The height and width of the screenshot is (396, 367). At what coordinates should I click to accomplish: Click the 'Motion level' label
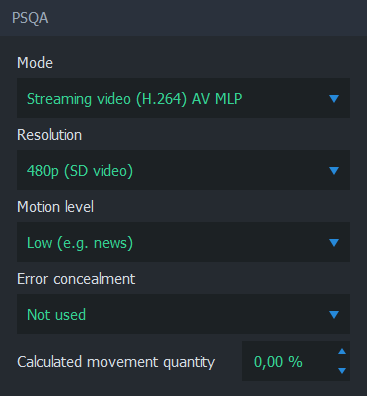pyautogui.click(x=55, y=207)
